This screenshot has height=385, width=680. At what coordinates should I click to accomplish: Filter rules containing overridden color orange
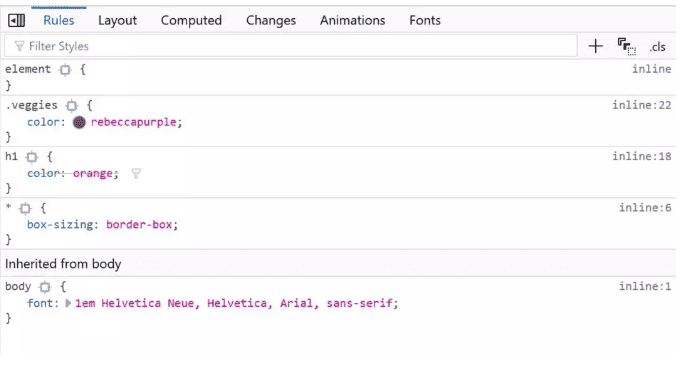click(136, 174)
